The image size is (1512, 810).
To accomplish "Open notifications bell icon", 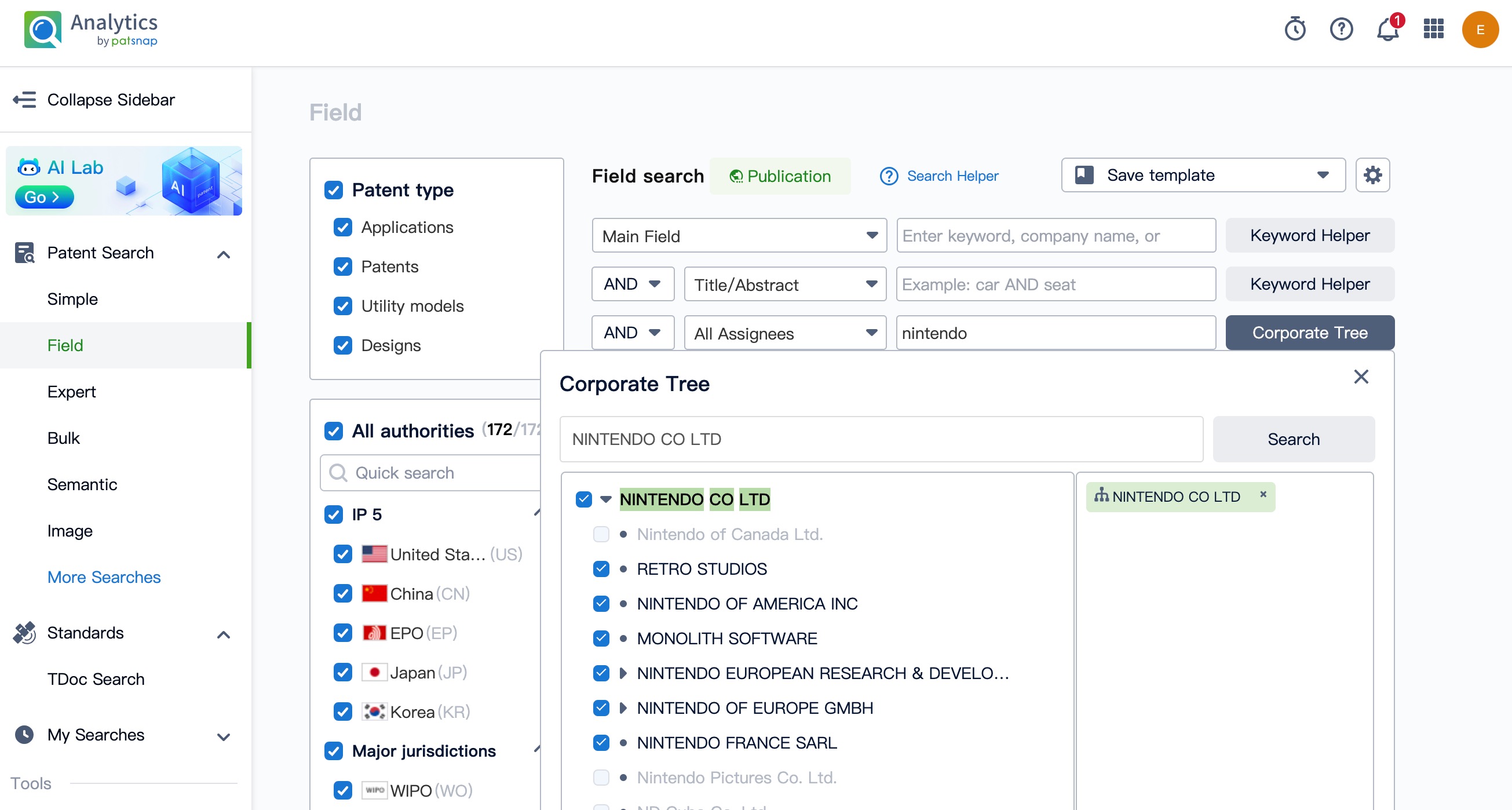I will point(1387,29).
